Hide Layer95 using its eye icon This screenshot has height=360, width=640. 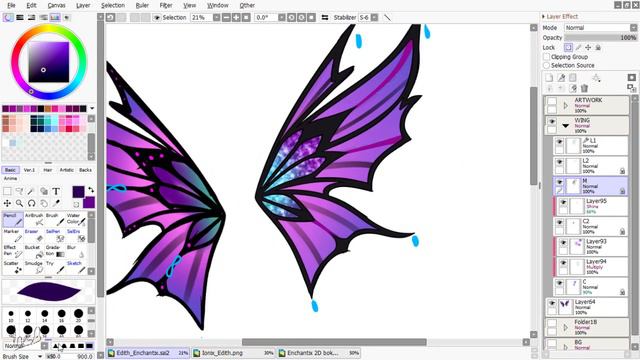563,202
